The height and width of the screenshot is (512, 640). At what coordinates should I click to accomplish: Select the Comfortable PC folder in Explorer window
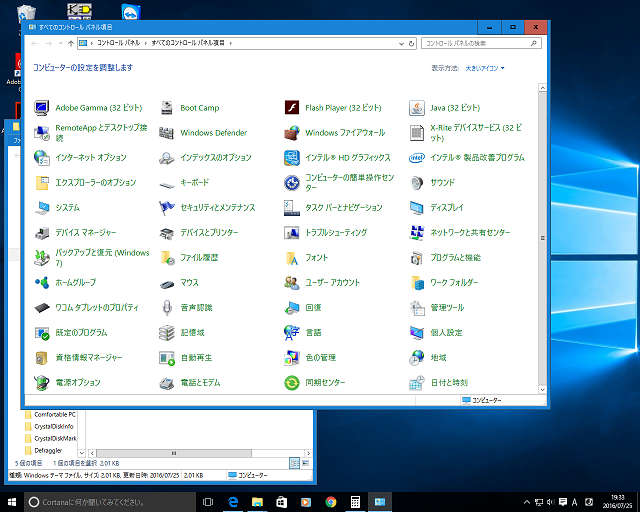[x=50, y=414]
